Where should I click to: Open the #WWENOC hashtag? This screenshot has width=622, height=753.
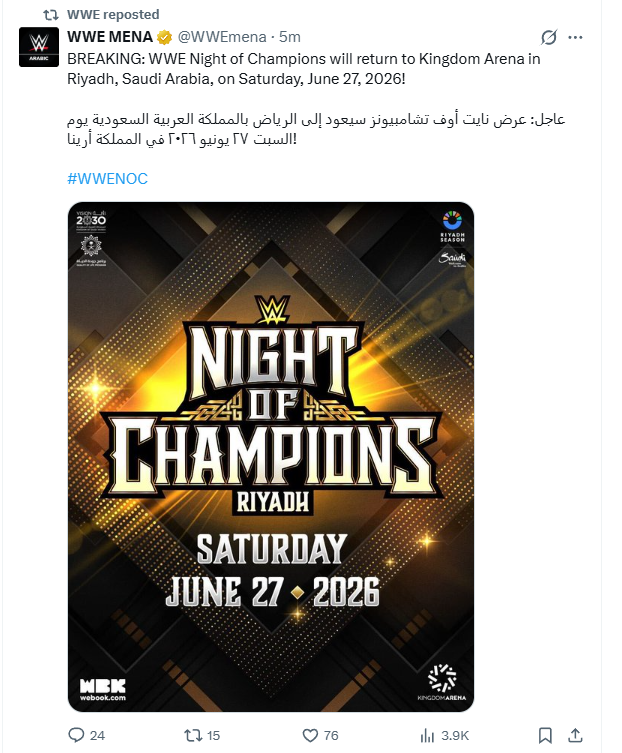point(107,178)
